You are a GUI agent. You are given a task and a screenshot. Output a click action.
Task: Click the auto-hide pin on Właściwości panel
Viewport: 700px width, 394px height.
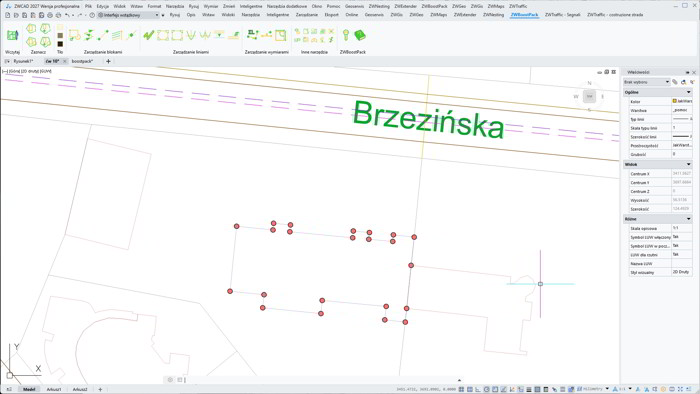pos(688,72)
